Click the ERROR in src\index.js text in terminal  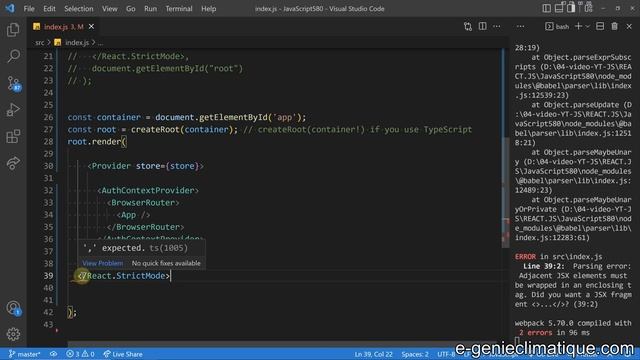[558, 257]
